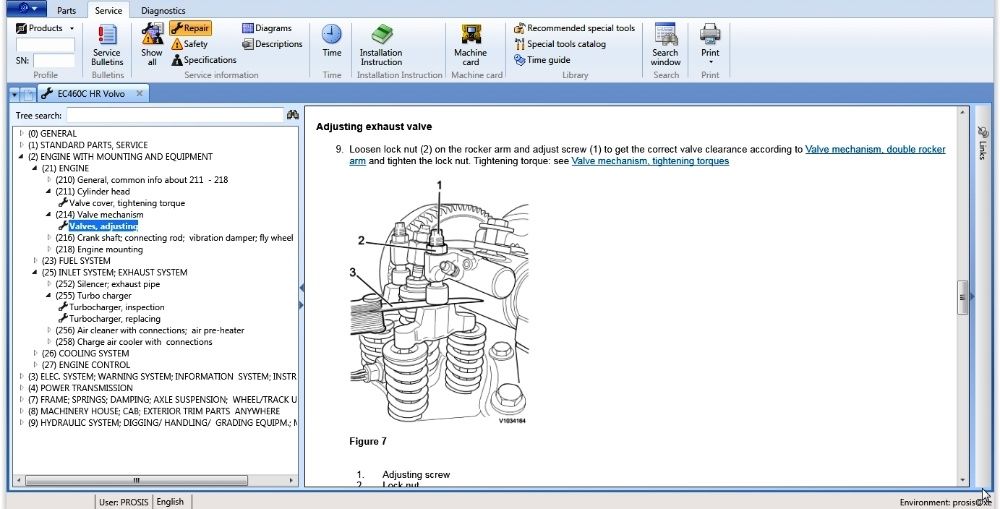Click the Print dropdown arrow
1000x509 pixels.
(x=710, y=62)
